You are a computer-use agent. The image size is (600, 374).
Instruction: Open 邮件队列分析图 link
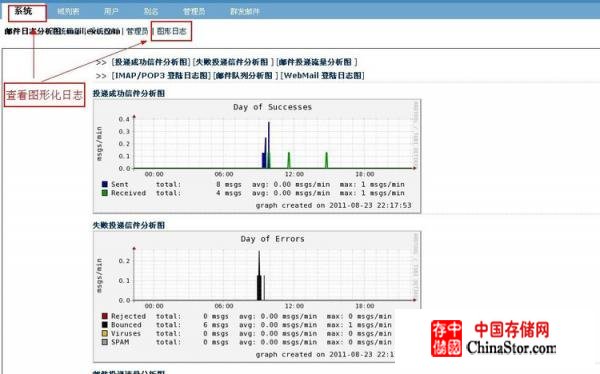[246, 75]
